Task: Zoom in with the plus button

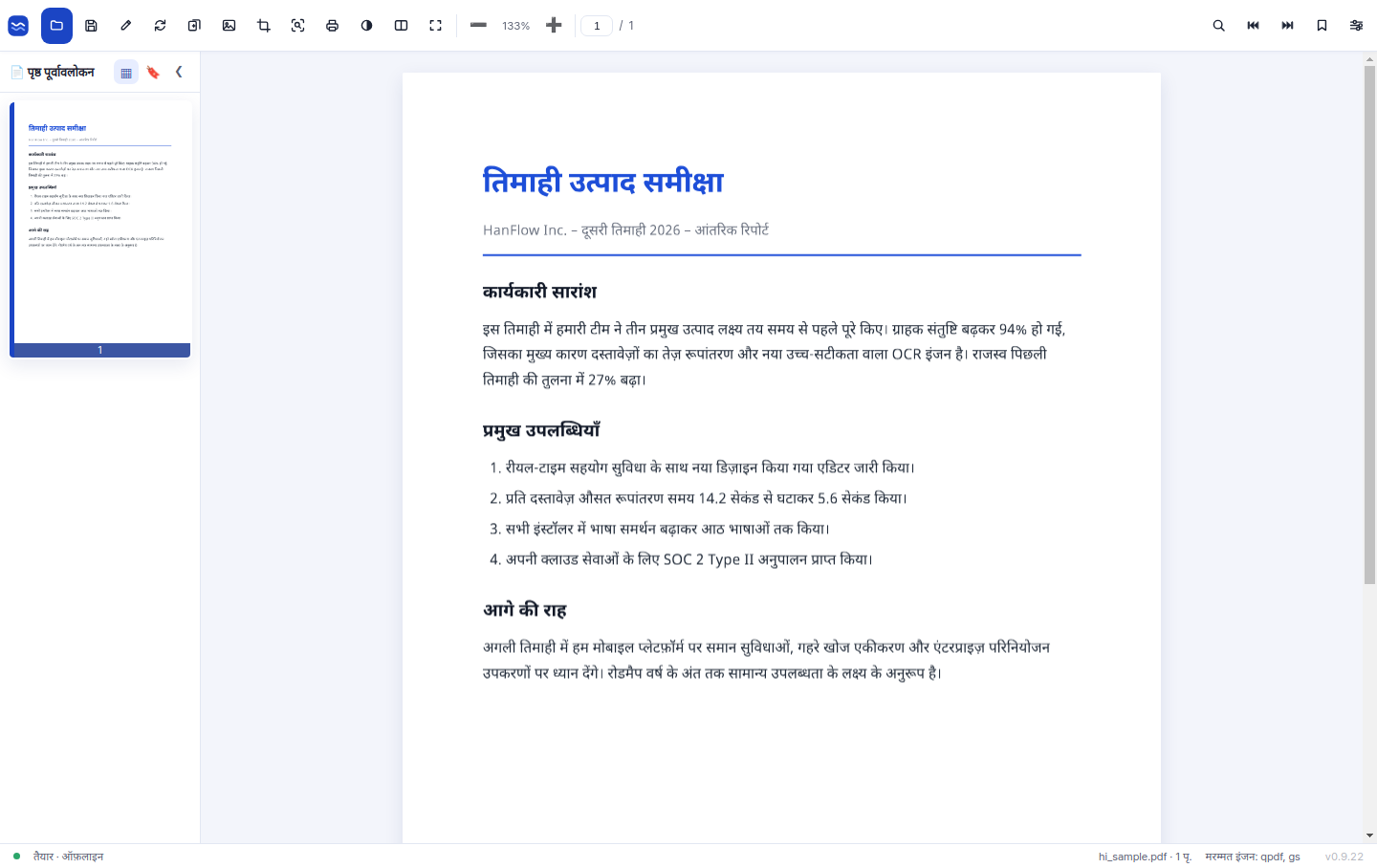Action: [554, 26]
